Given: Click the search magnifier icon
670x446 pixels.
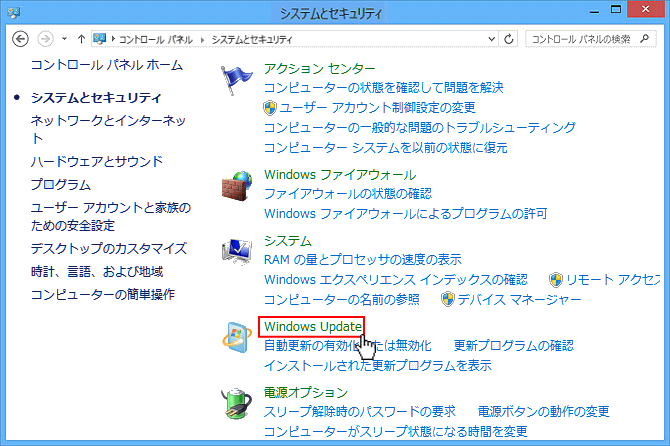Looking at the screenshot, I should [x=644, y=39].
